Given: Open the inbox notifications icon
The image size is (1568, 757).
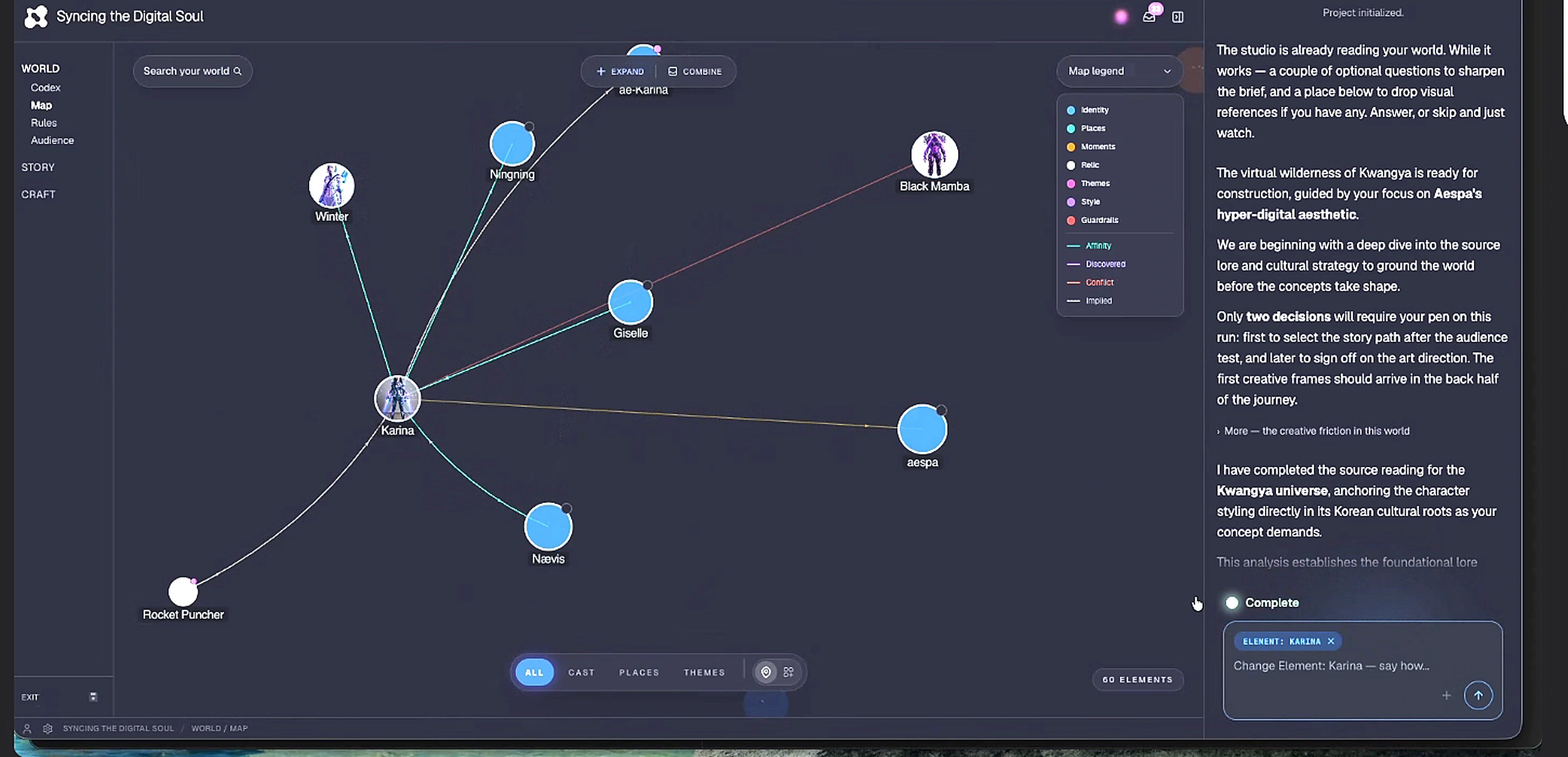Looking at the screenshot, I should (x=1148, y=17).
